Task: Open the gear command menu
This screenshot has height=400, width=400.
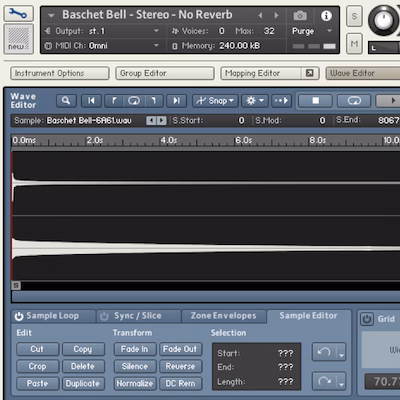Action: point(255,101)
